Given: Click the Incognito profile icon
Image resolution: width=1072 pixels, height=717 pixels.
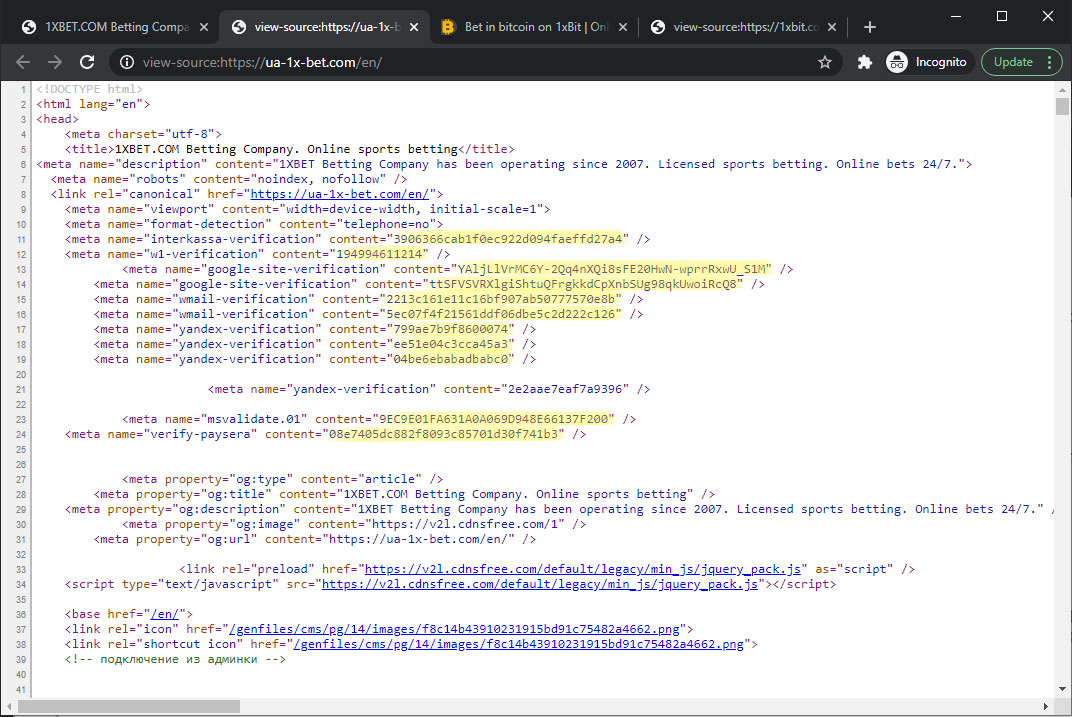Looking at the screenshot, I should coord(897,62).
